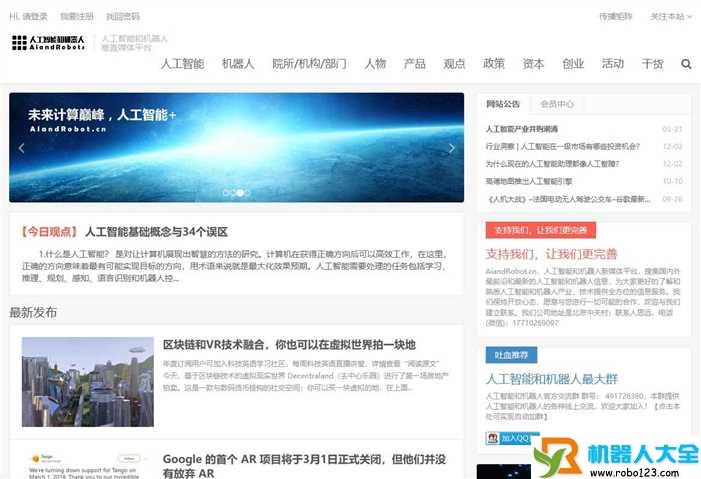Screen dimensions: 701x479
Task: Open the 干货 navigation item
Action: pyautogui.click(x=652, y=64)
